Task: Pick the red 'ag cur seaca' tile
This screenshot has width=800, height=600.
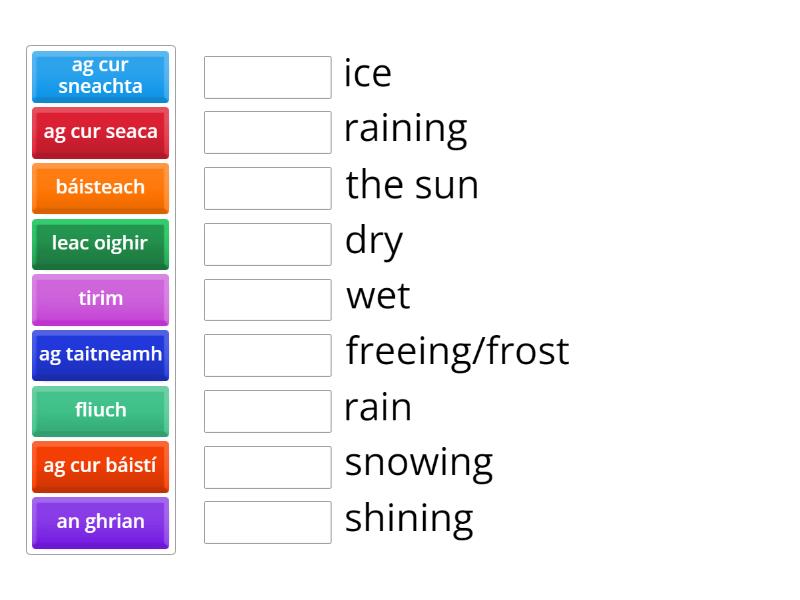Action: (101, 133)
